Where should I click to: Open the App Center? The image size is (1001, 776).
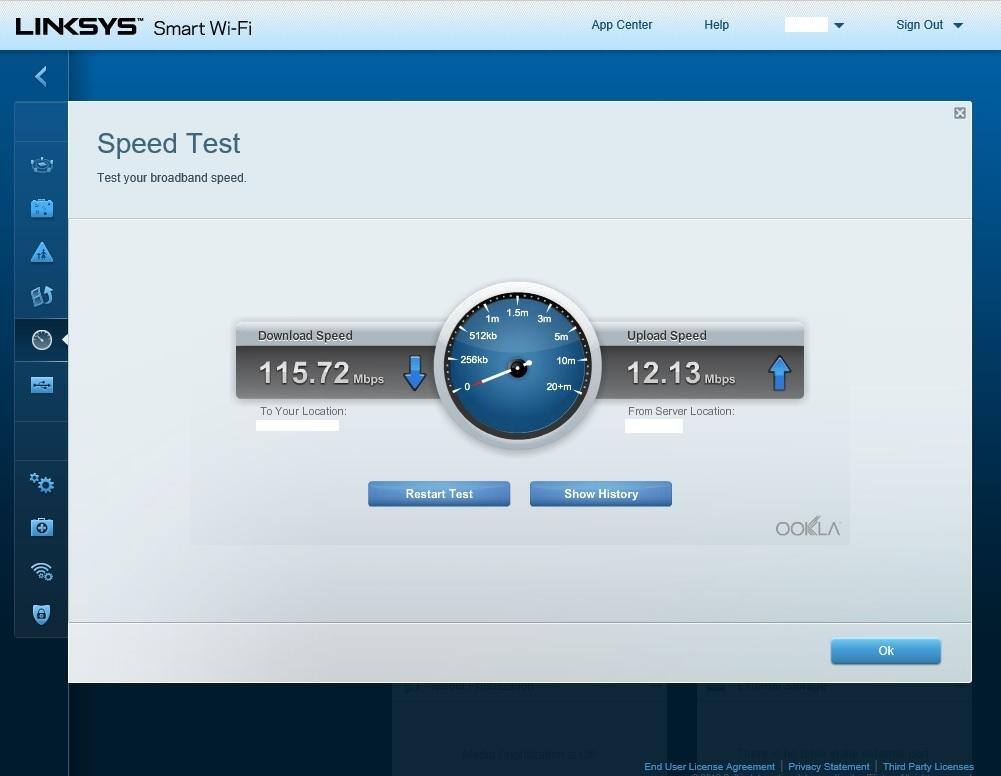[x=621, y=25]
